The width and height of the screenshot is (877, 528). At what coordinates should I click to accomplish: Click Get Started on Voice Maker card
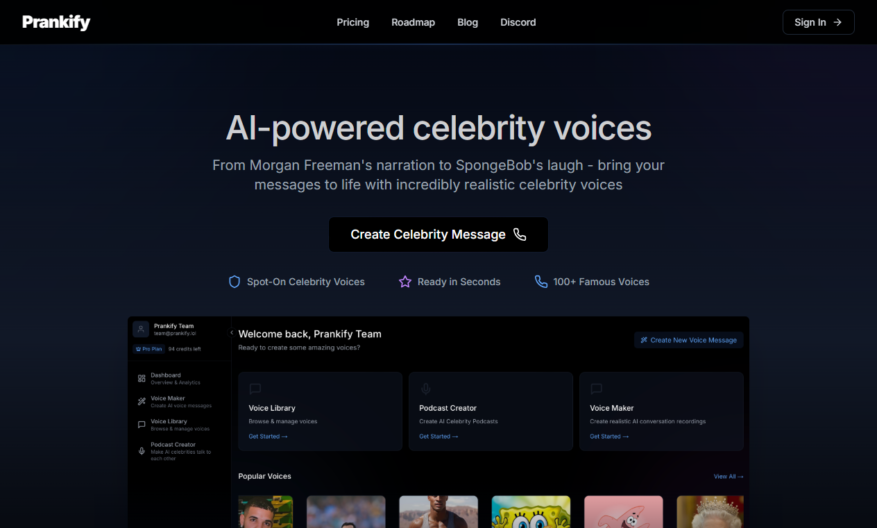pos(609,436)
